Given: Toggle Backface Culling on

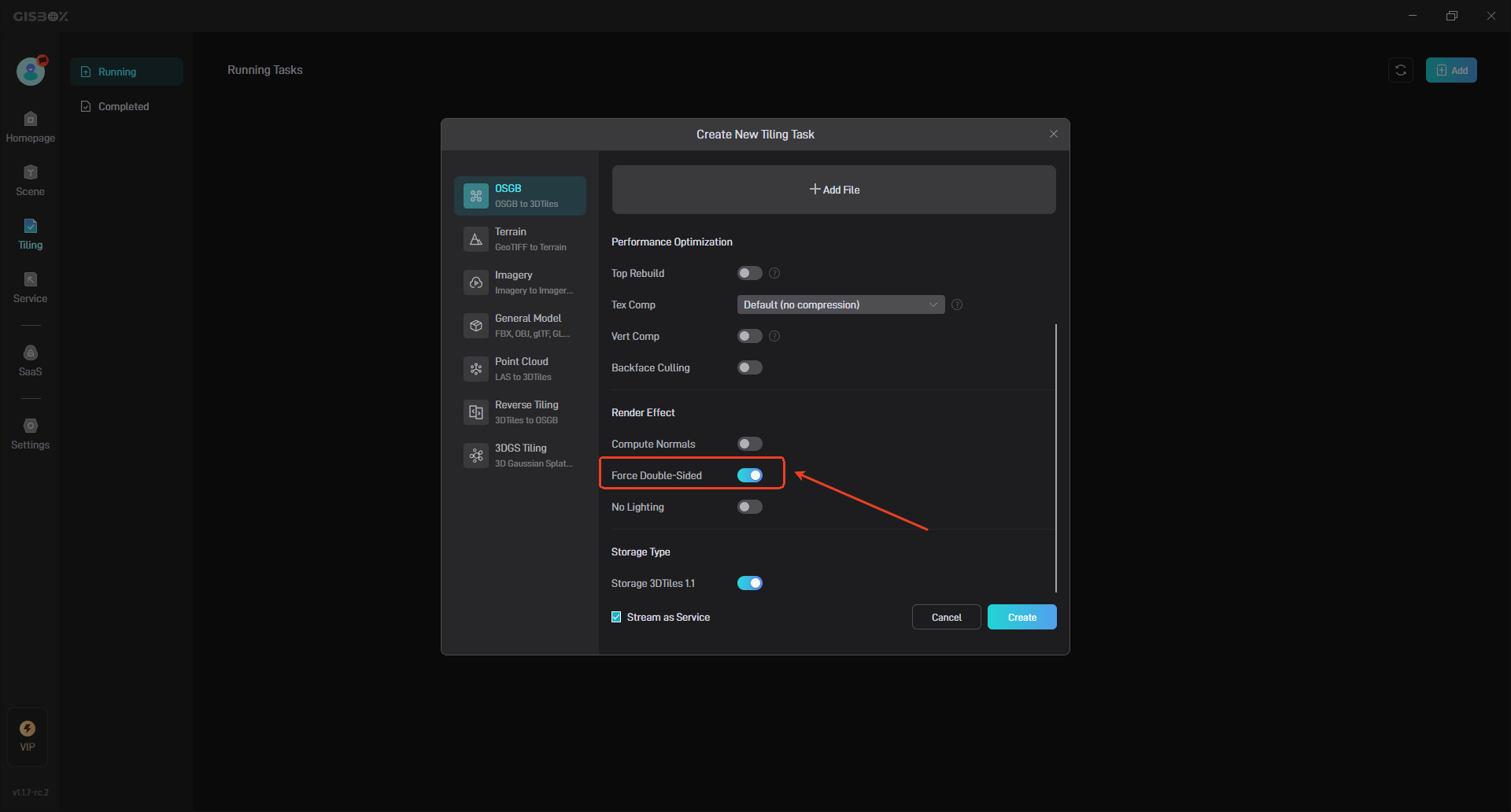Looking at the screenshot, I should (749, 367).
